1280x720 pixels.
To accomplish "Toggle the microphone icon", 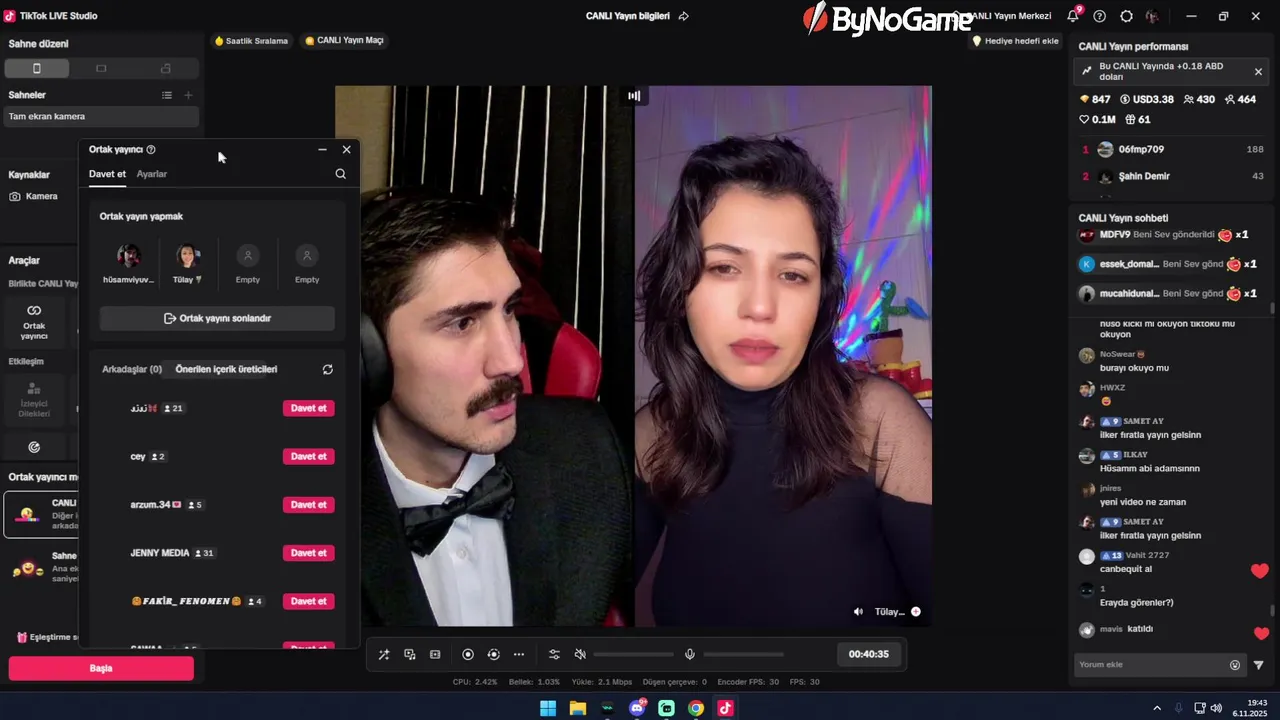I will (690, 654).
